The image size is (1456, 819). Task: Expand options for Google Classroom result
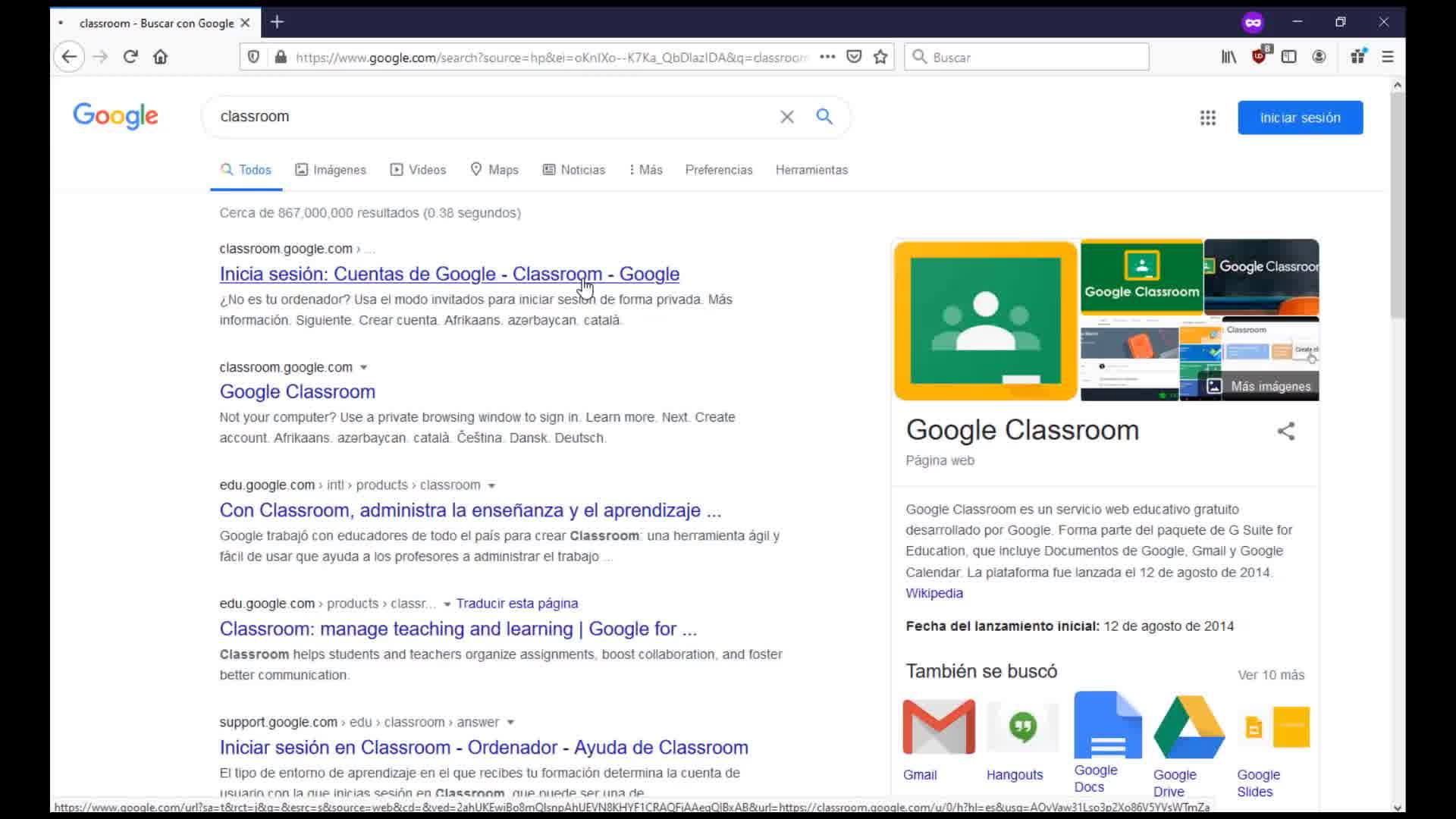(363, 368)
